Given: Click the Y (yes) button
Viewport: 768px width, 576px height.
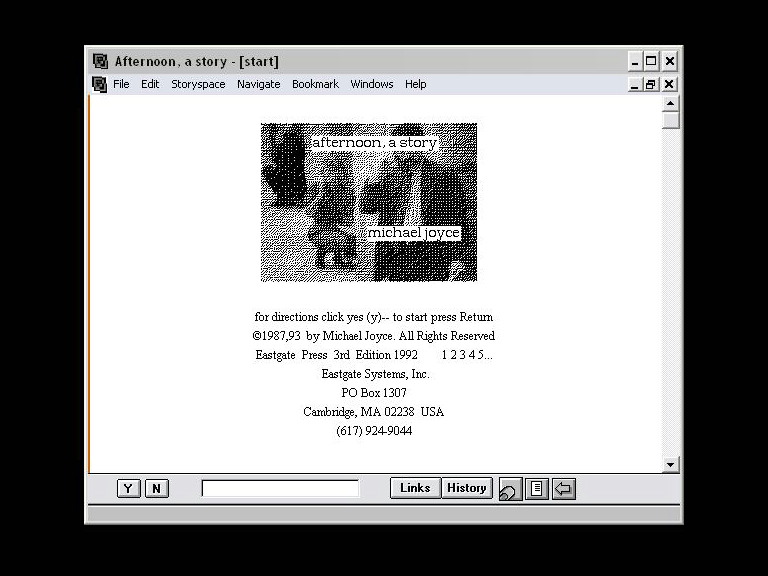Looking at the screenshot, I should coord(129,488).
